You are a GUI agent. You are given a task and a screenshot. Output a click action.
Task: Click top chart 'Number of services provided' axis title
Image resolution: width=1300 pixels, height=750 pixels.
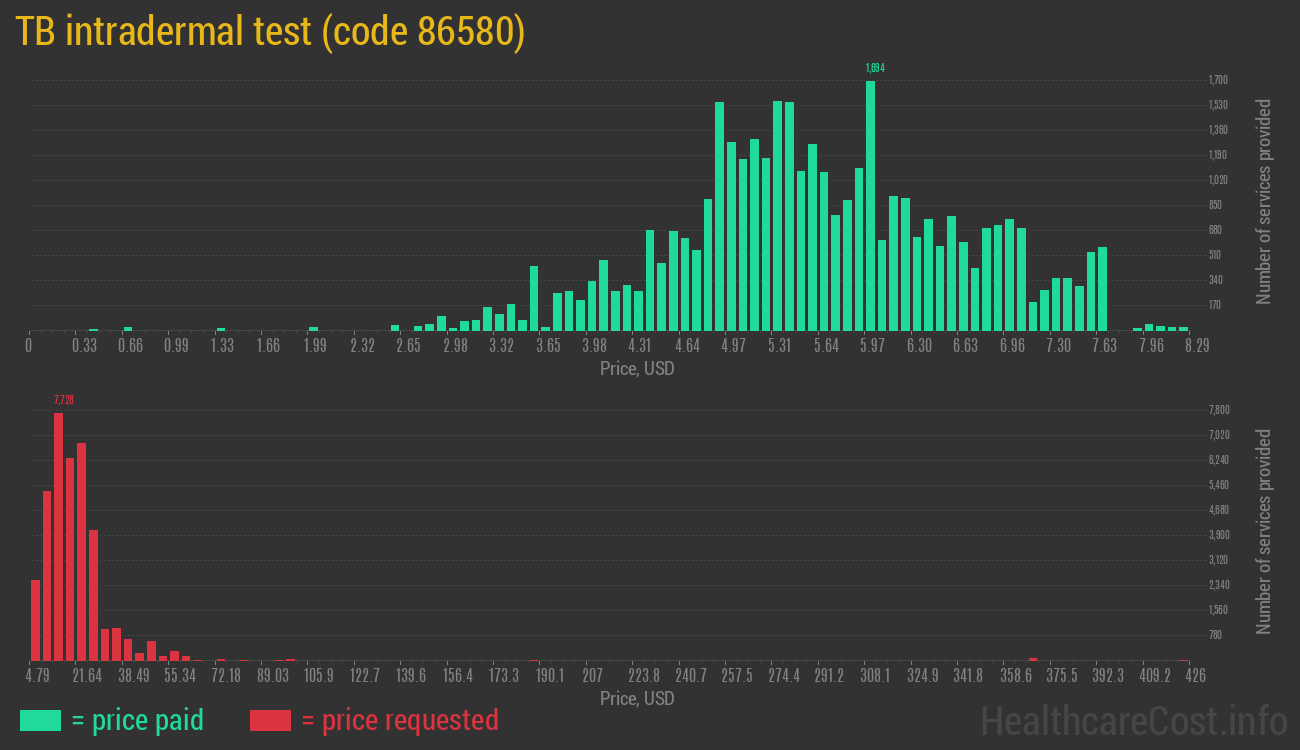(1264, 202)
